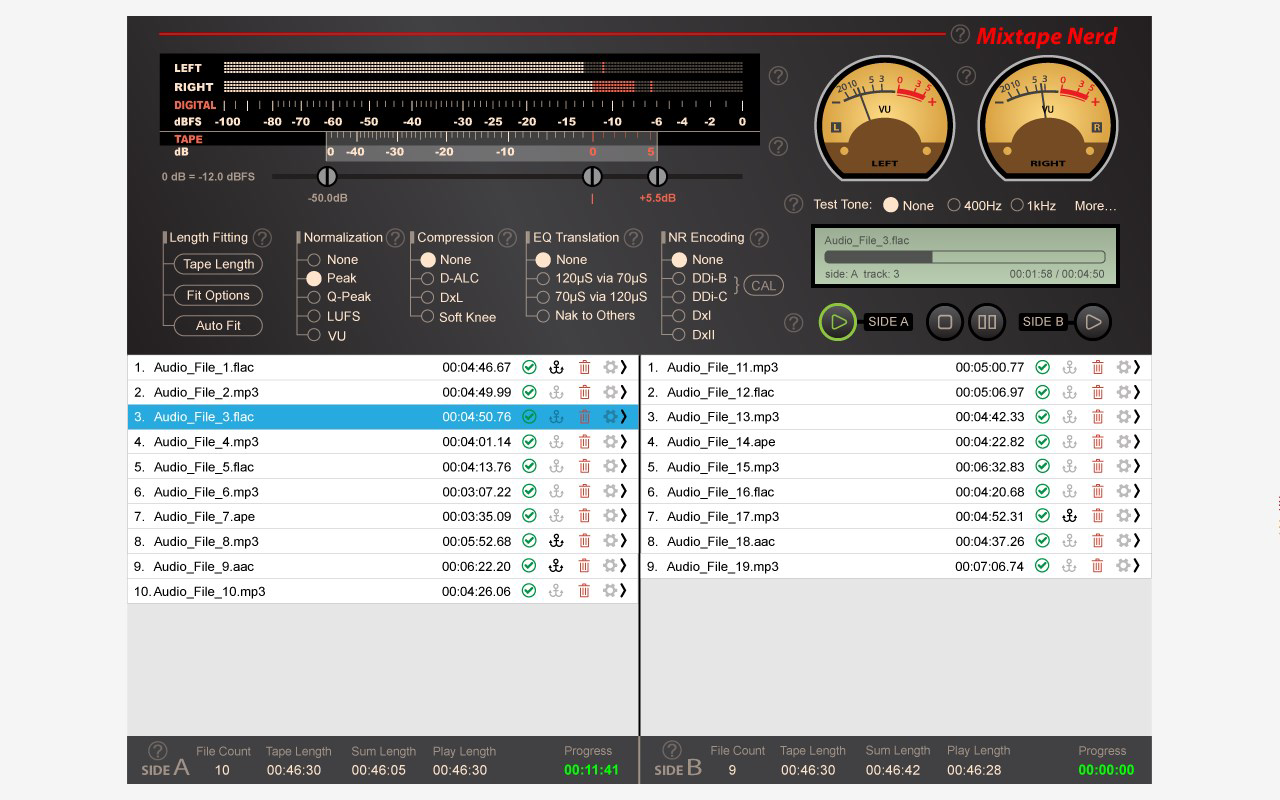Open the help icon next to NR Encoding
This screenshot has width=1280, height=800.
757,237
